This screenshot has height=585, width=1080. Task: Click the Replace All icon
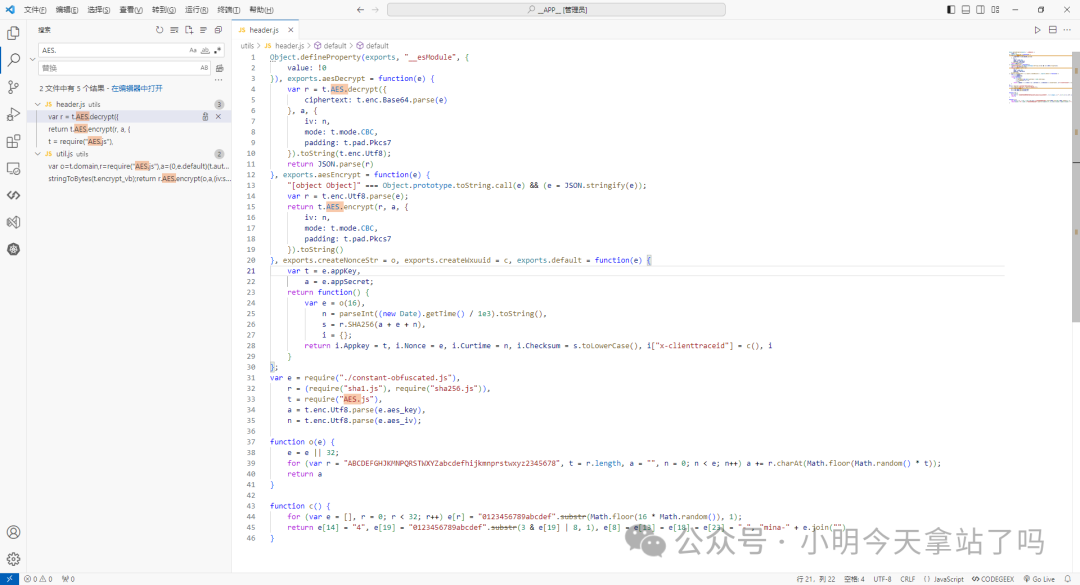(x=220, y=68)
